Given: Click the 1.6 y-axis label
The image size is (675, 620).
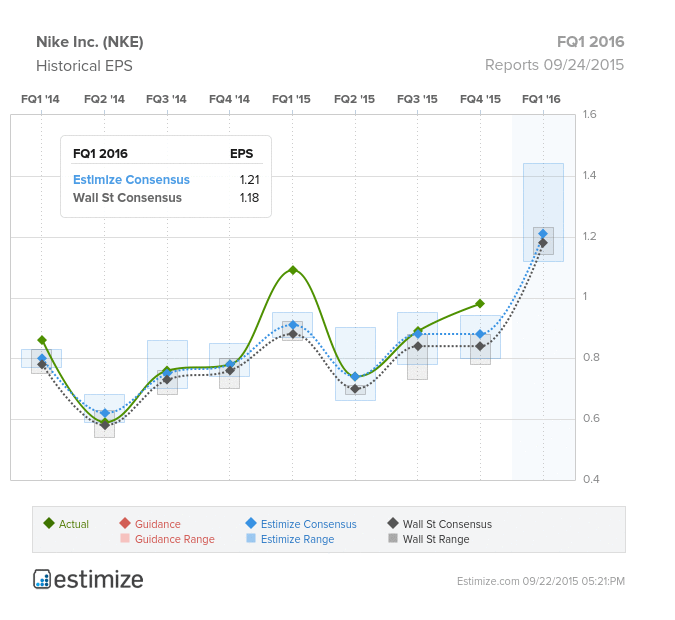Looking at the screenshot, I should click(x=590, y=114).
